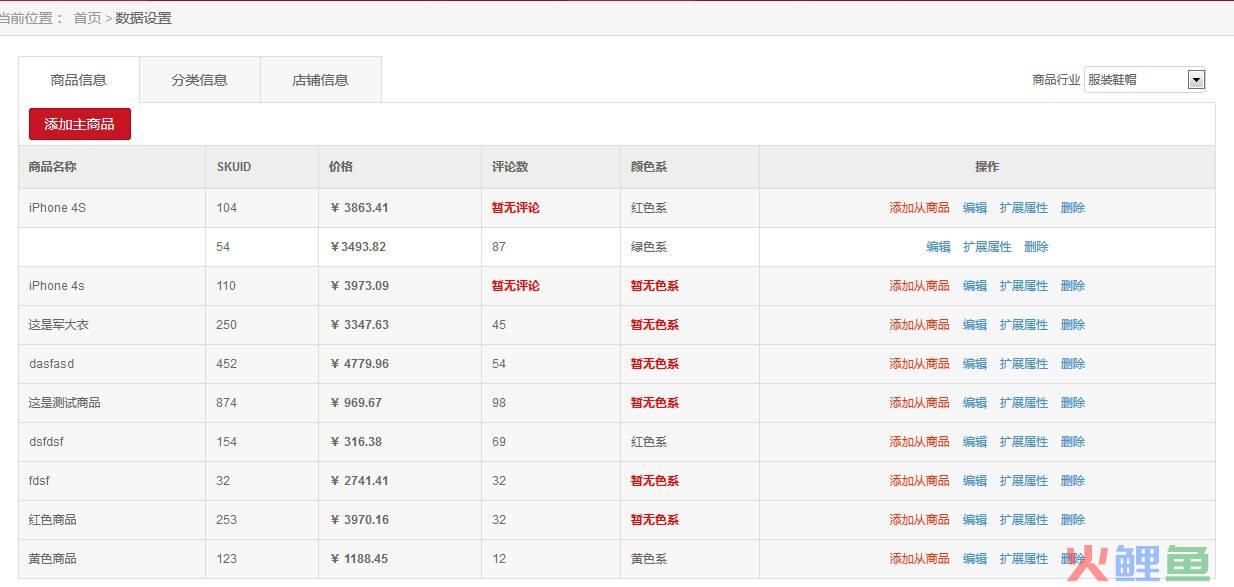Screen dimensions: 1234x587
Task: Switch to the 商品信息 tab
Action: tap(79, 80)
